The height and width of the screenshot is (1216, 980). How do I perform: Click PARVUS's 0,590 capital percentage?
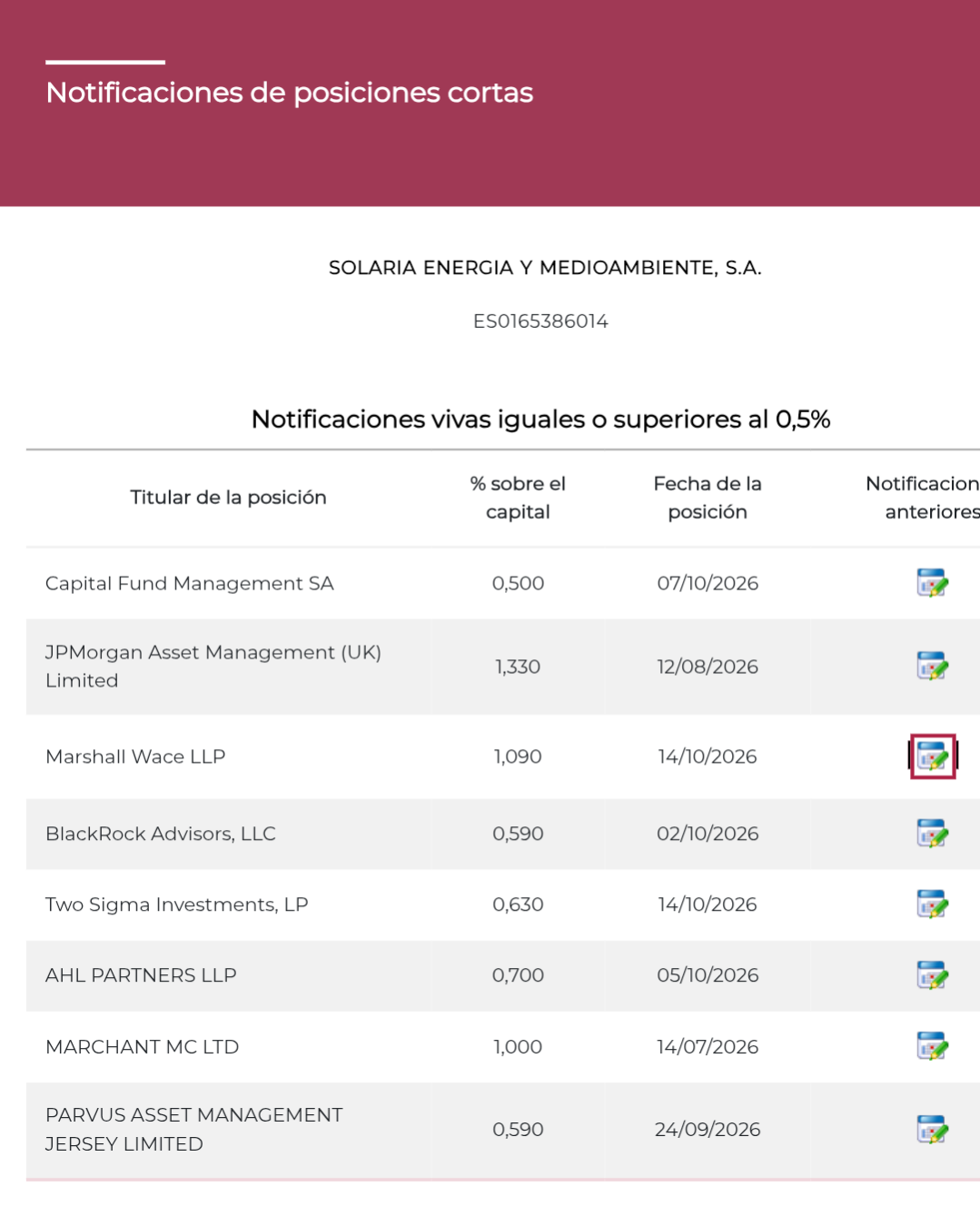(518, 1130)
